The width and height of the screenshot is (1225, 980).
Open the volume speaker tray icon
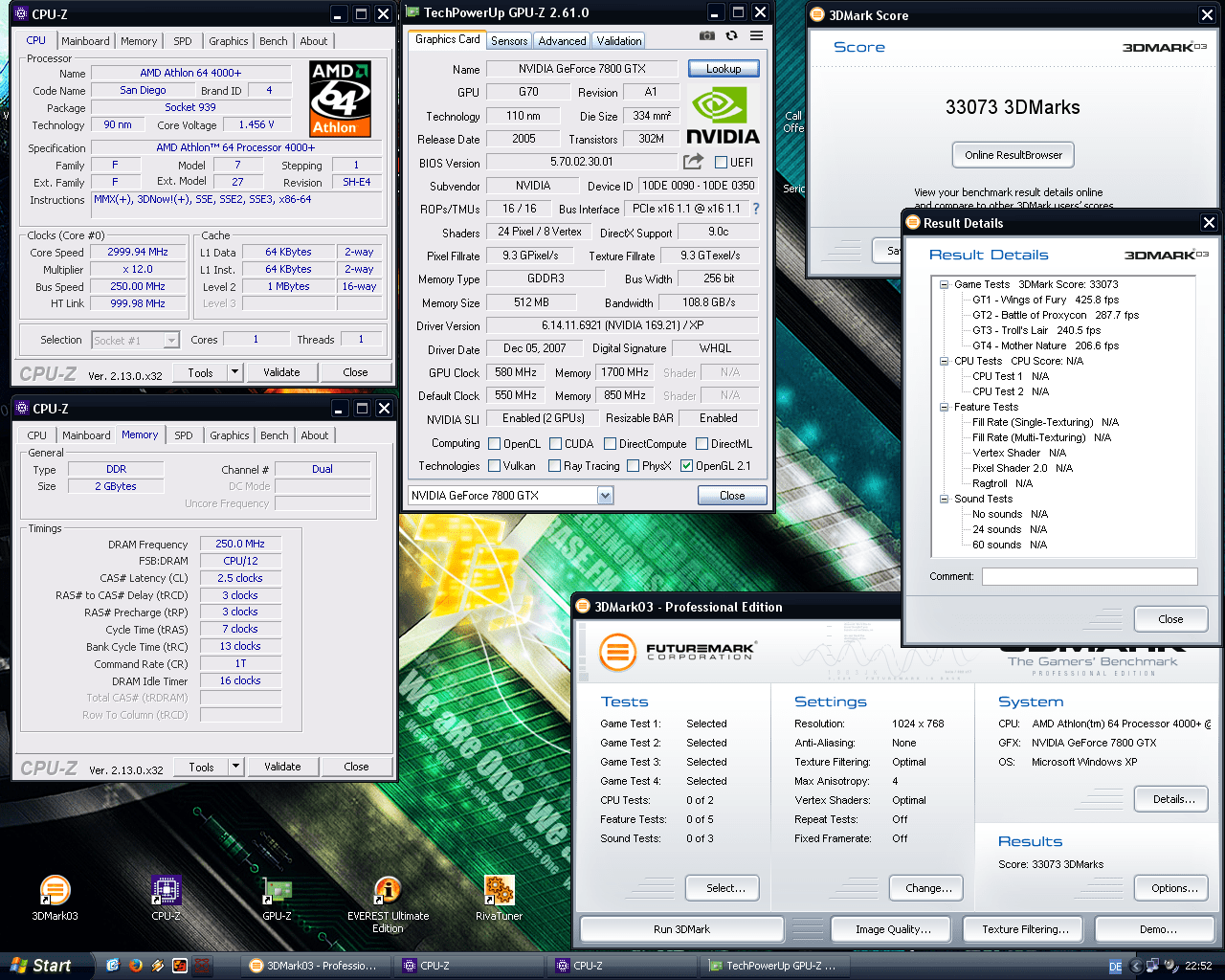click(1170, 966)
